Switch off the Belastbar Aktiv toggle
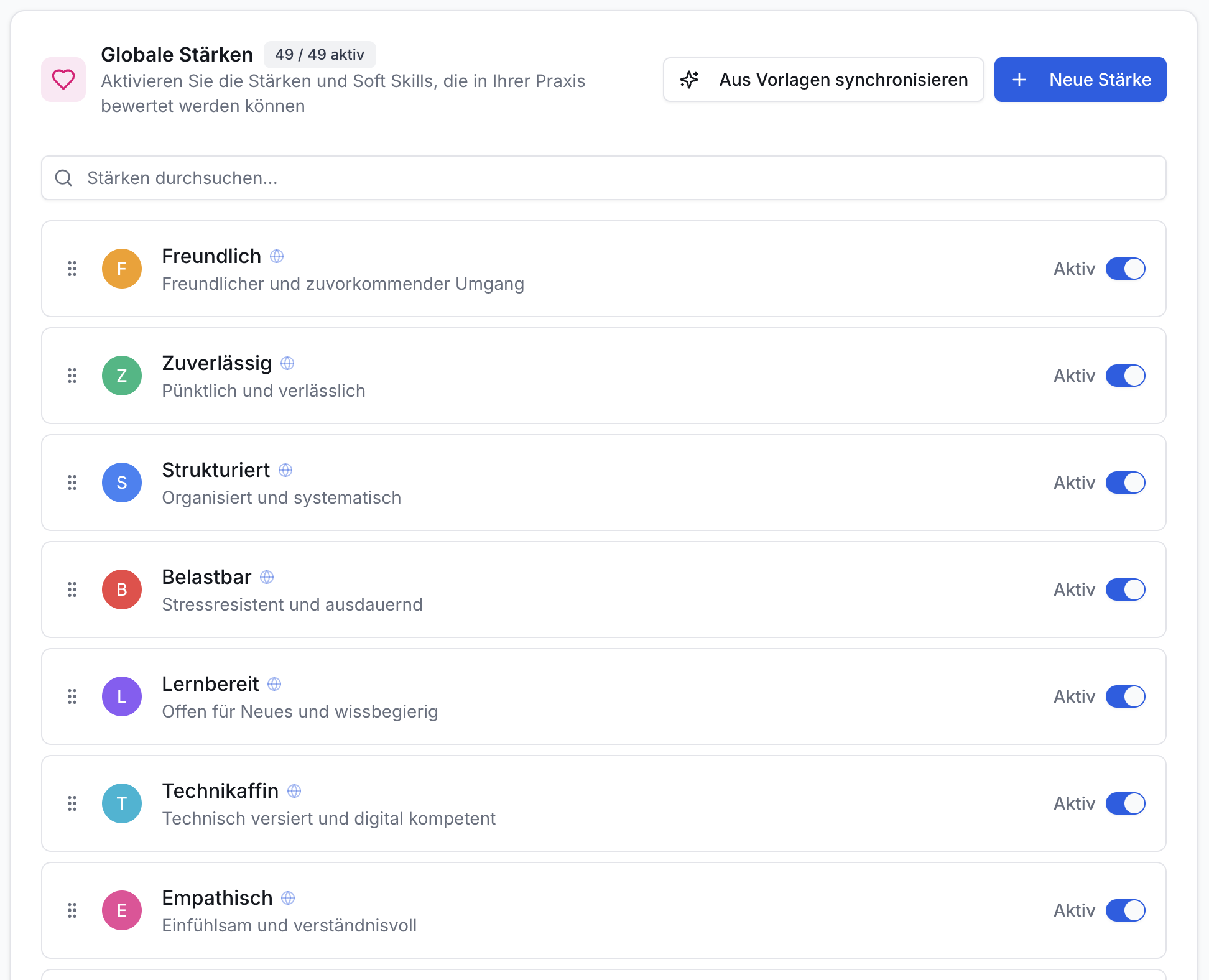 coord(1126,589)
